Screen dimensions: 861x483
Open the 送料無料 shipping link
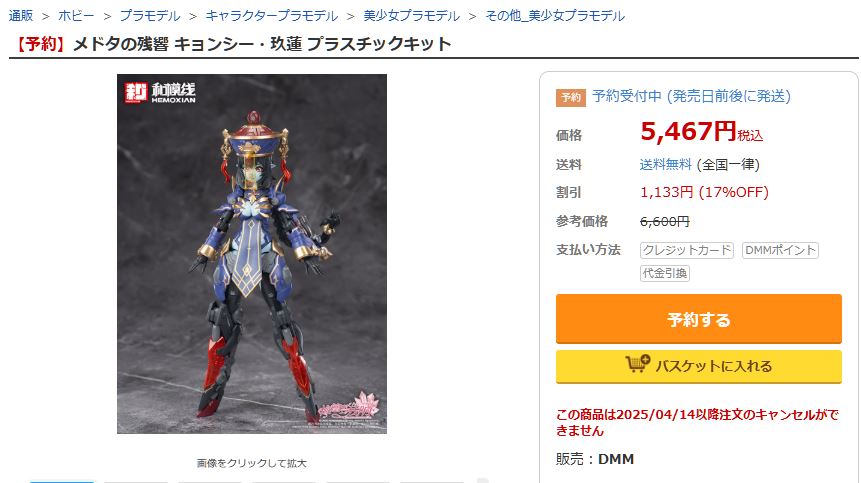click(666, 164)
